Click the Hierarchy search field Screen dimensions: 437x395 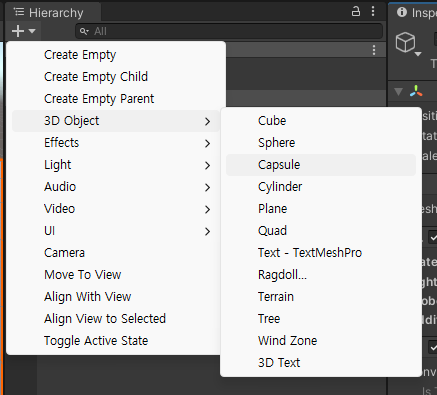(229, 31)
